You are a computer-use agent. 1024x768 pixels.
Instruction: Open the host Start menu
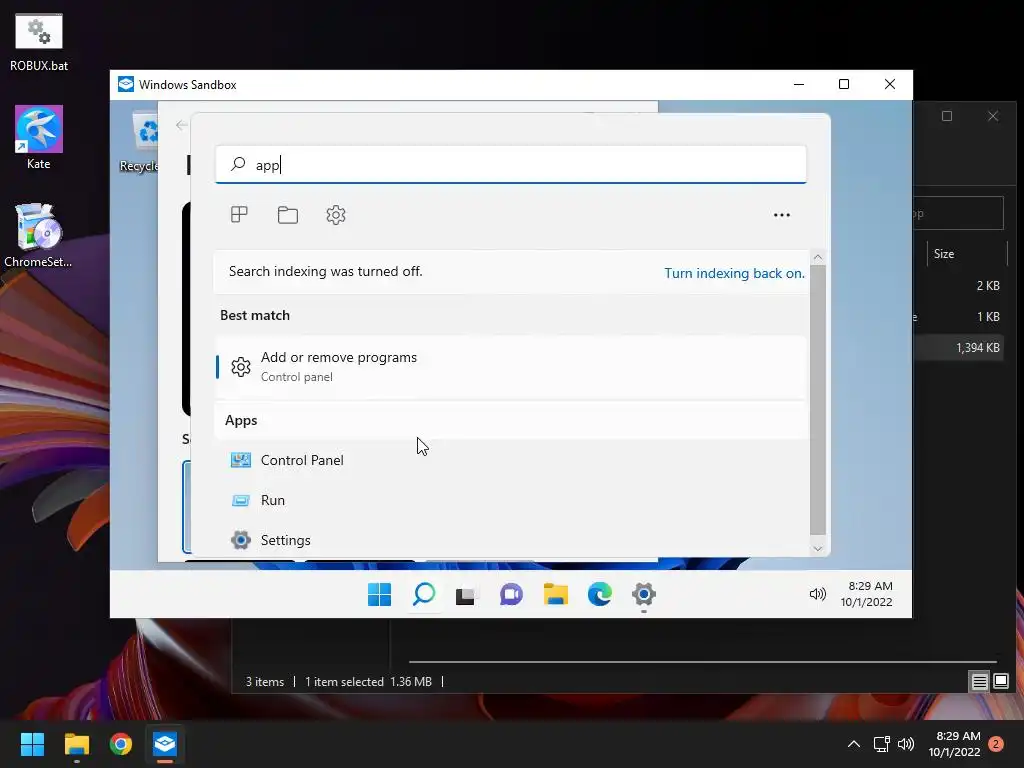pyautogui.click(x=32, y=744)
